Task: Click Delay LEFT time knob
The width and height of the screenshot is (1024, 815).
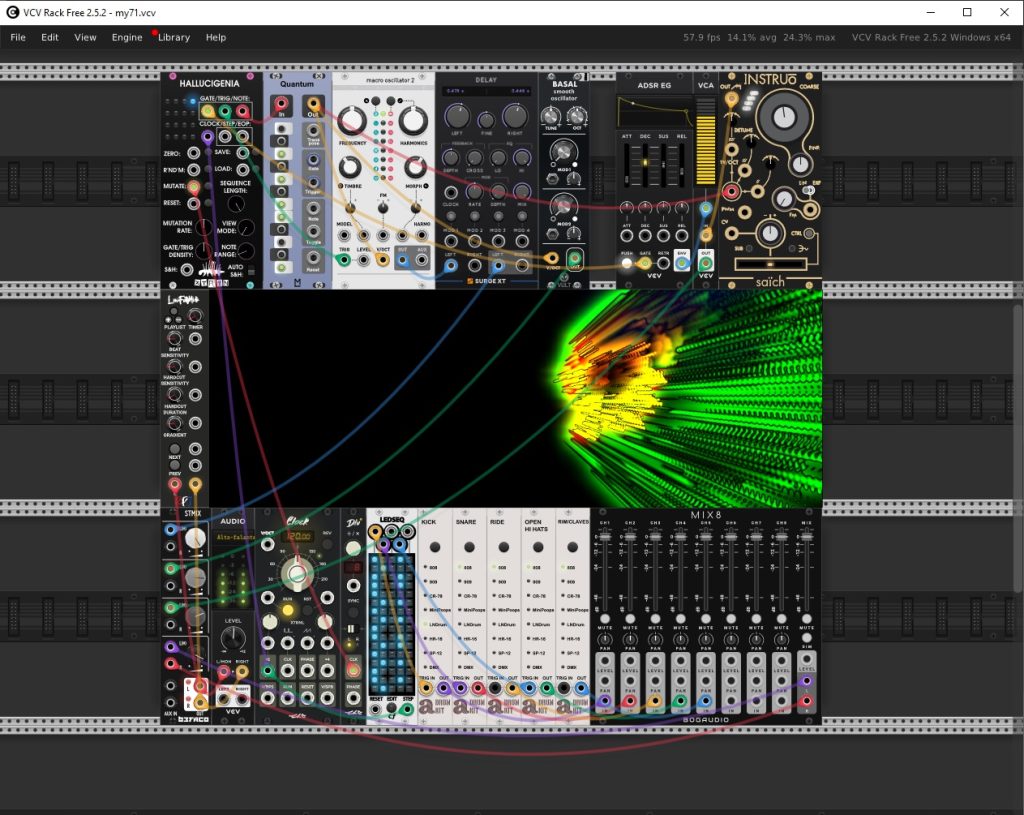Action: (x=457, y=116)
